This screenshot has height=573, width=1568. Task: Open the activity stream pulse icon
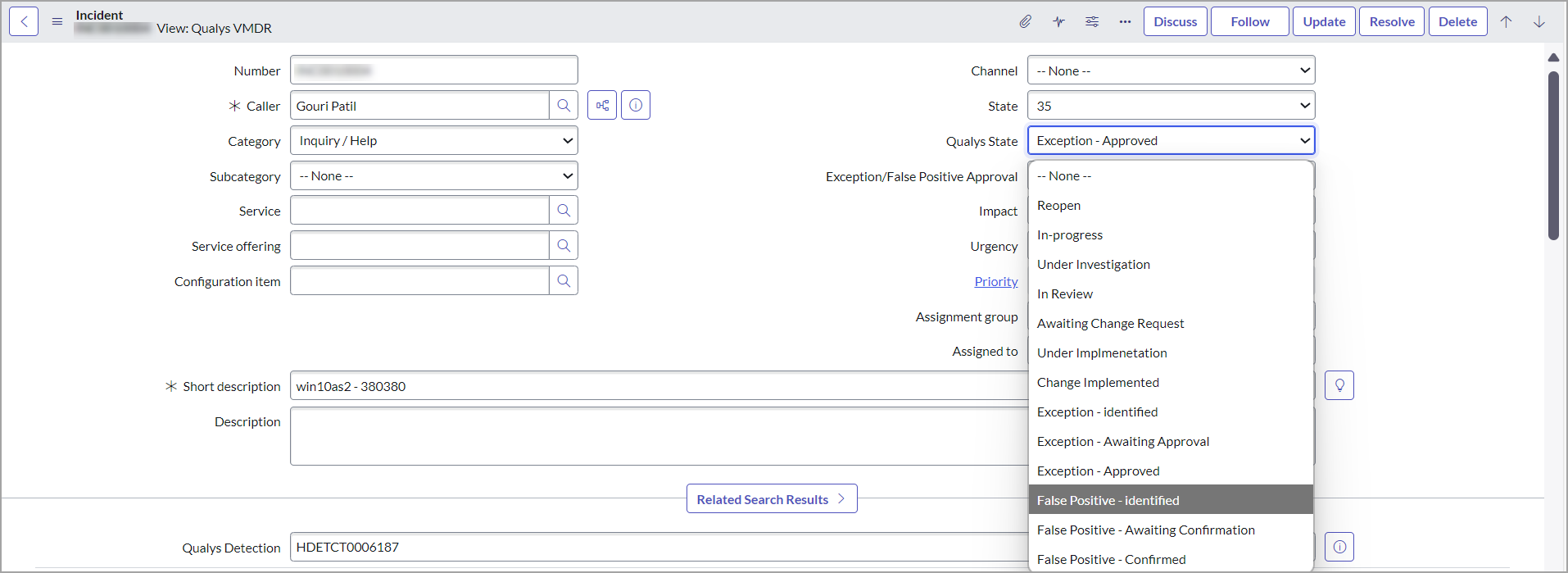1058,22
